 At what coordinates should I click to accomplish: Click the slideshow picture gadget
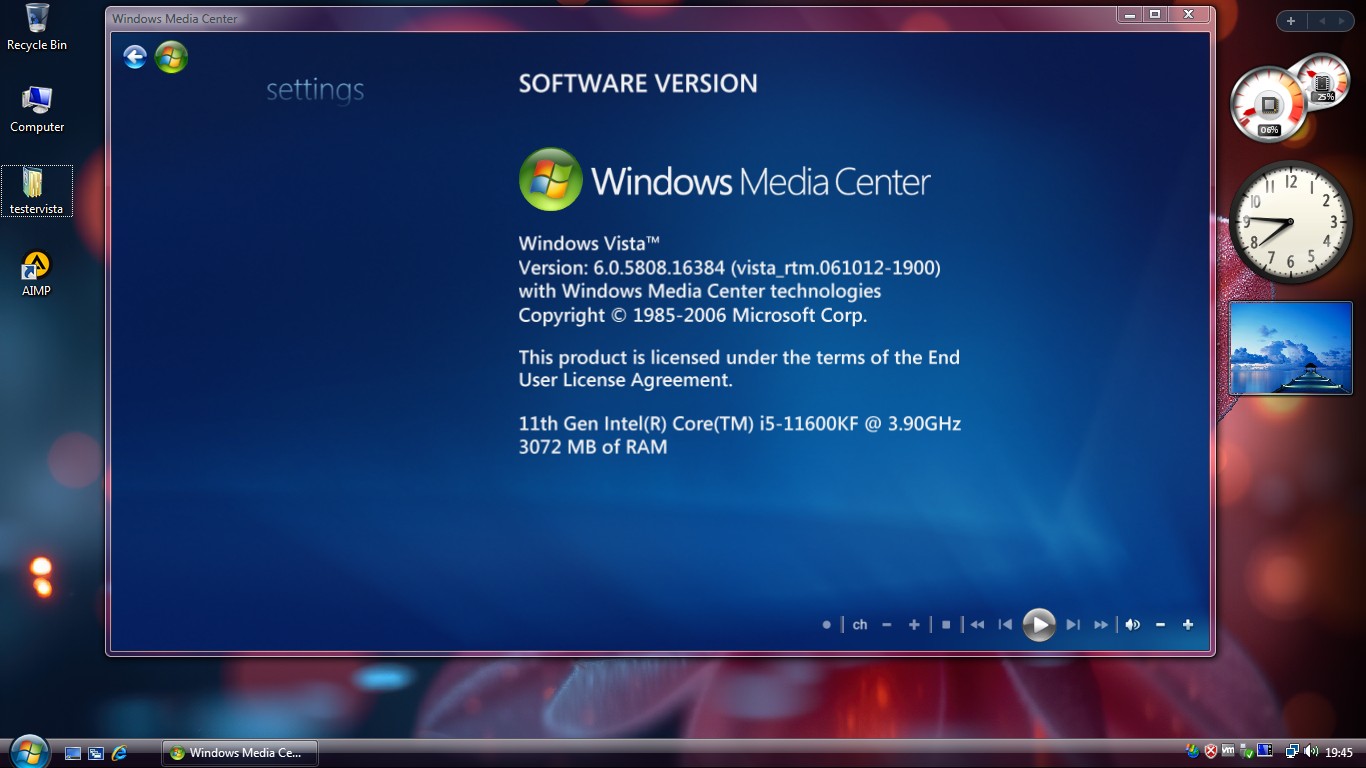tap(1290, 348)
